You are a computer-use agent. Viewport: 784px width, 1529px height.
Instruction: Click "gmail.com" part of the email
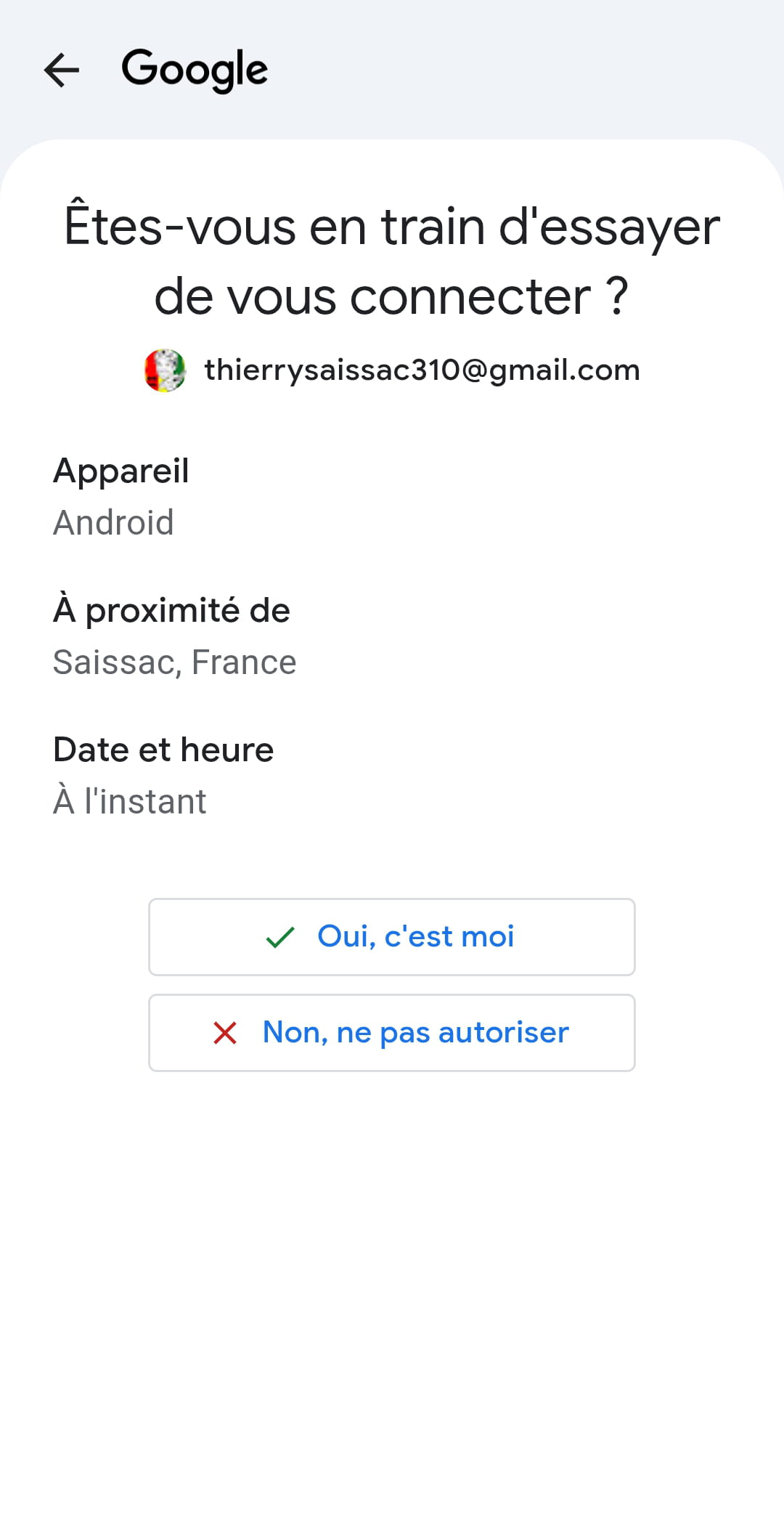[565, 370]
